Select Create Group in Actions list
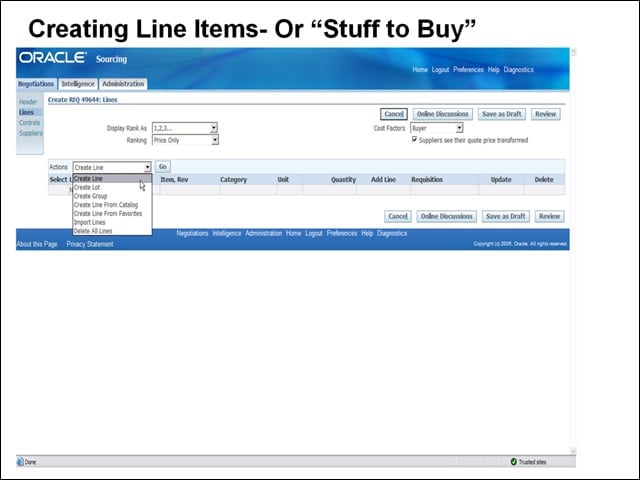 (x=112, y=196)
